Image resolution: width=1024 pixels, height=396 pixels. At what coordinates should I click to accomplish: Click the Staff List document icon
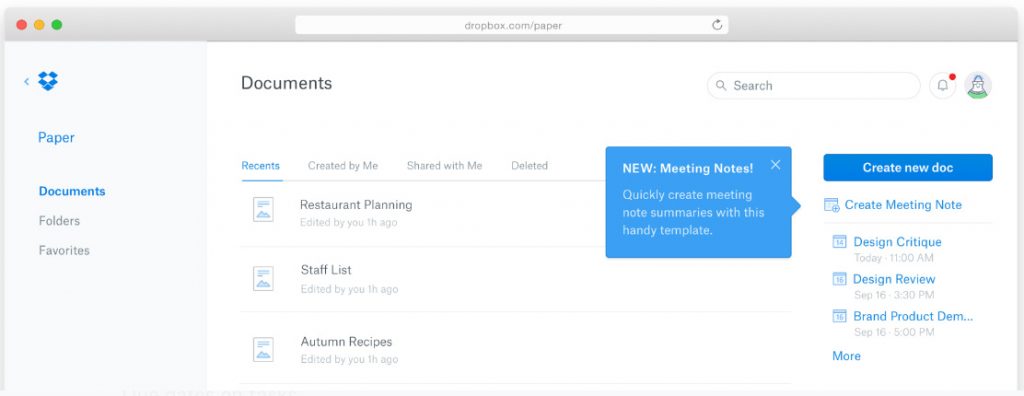[x=263, y=278]
